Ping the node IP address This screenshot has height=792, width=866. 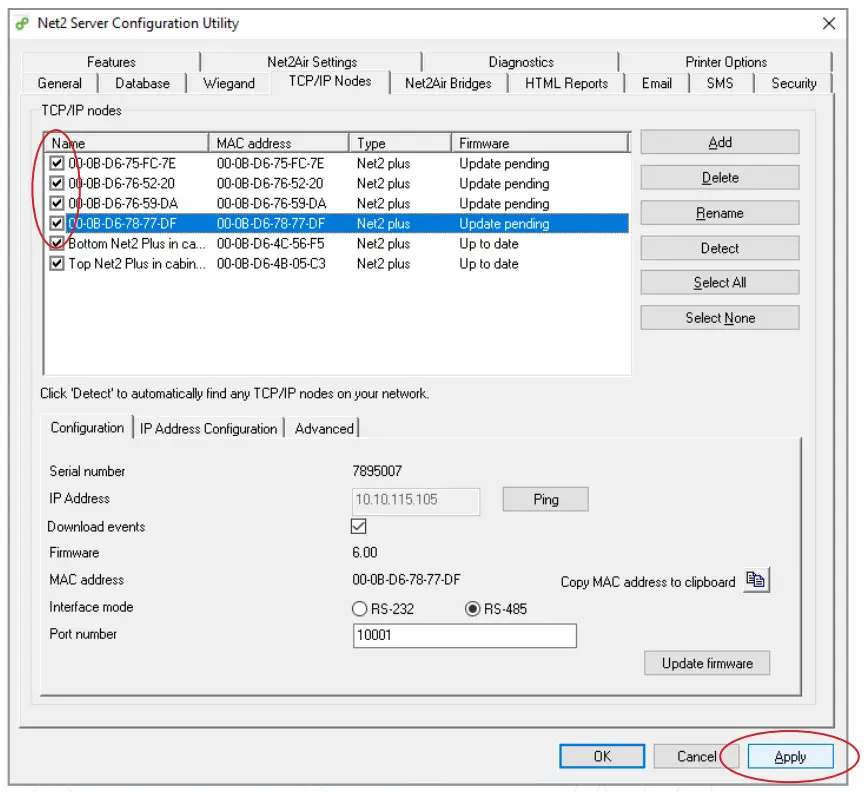click(x=546, y=499)
